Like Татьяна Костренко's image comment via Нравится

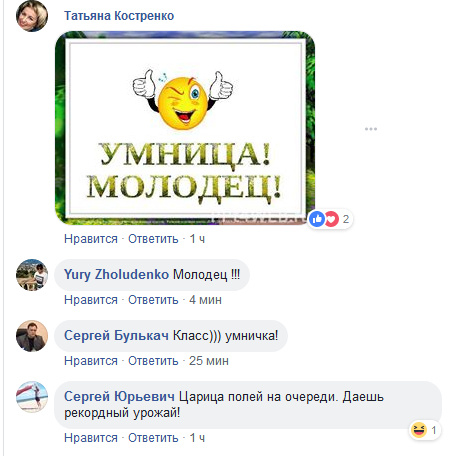(x=91, y=239)
